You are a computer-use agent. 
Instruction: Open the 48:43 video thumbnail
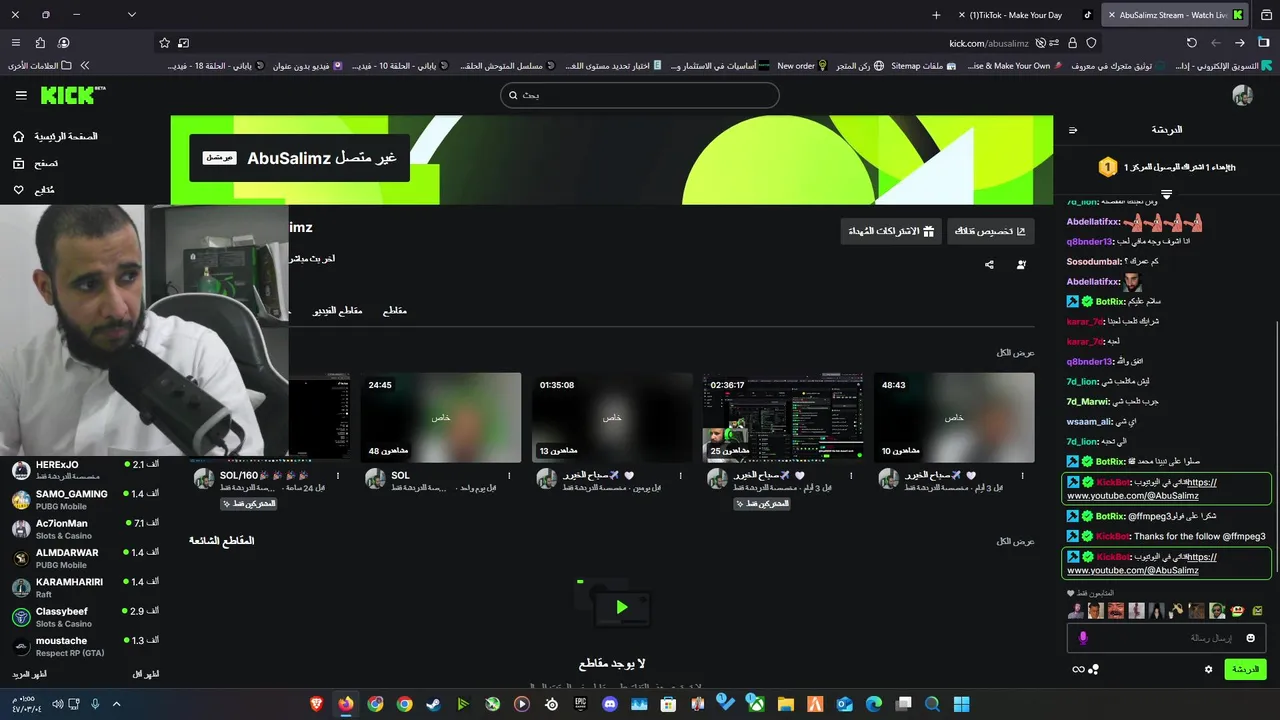954,417
